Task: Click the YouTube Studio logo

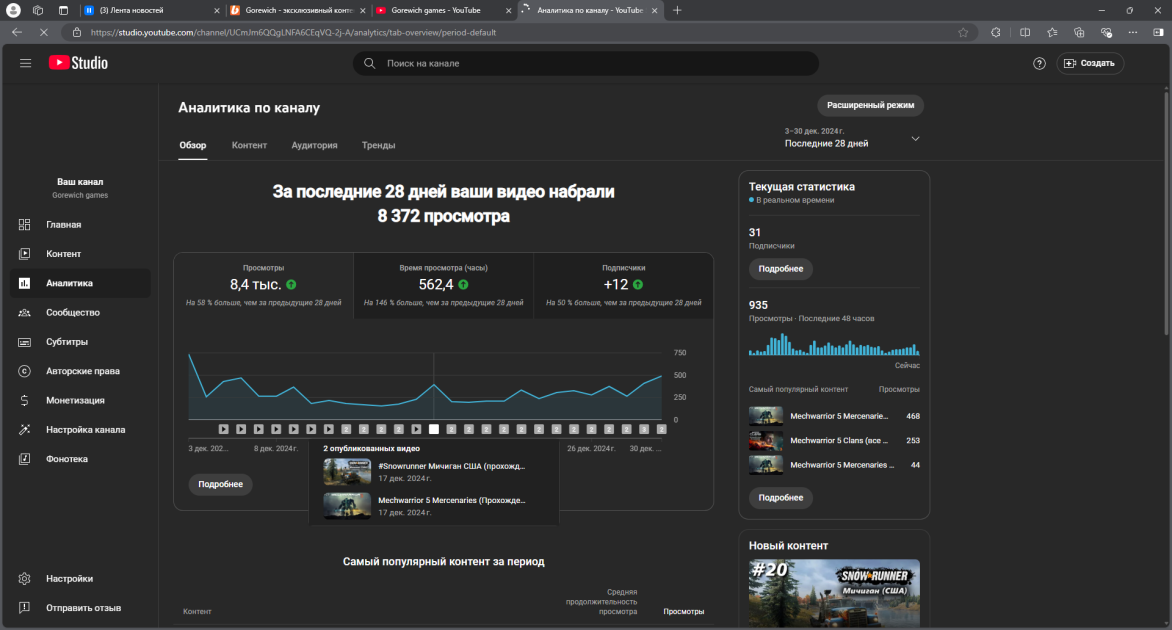Action: click(78, 63)
